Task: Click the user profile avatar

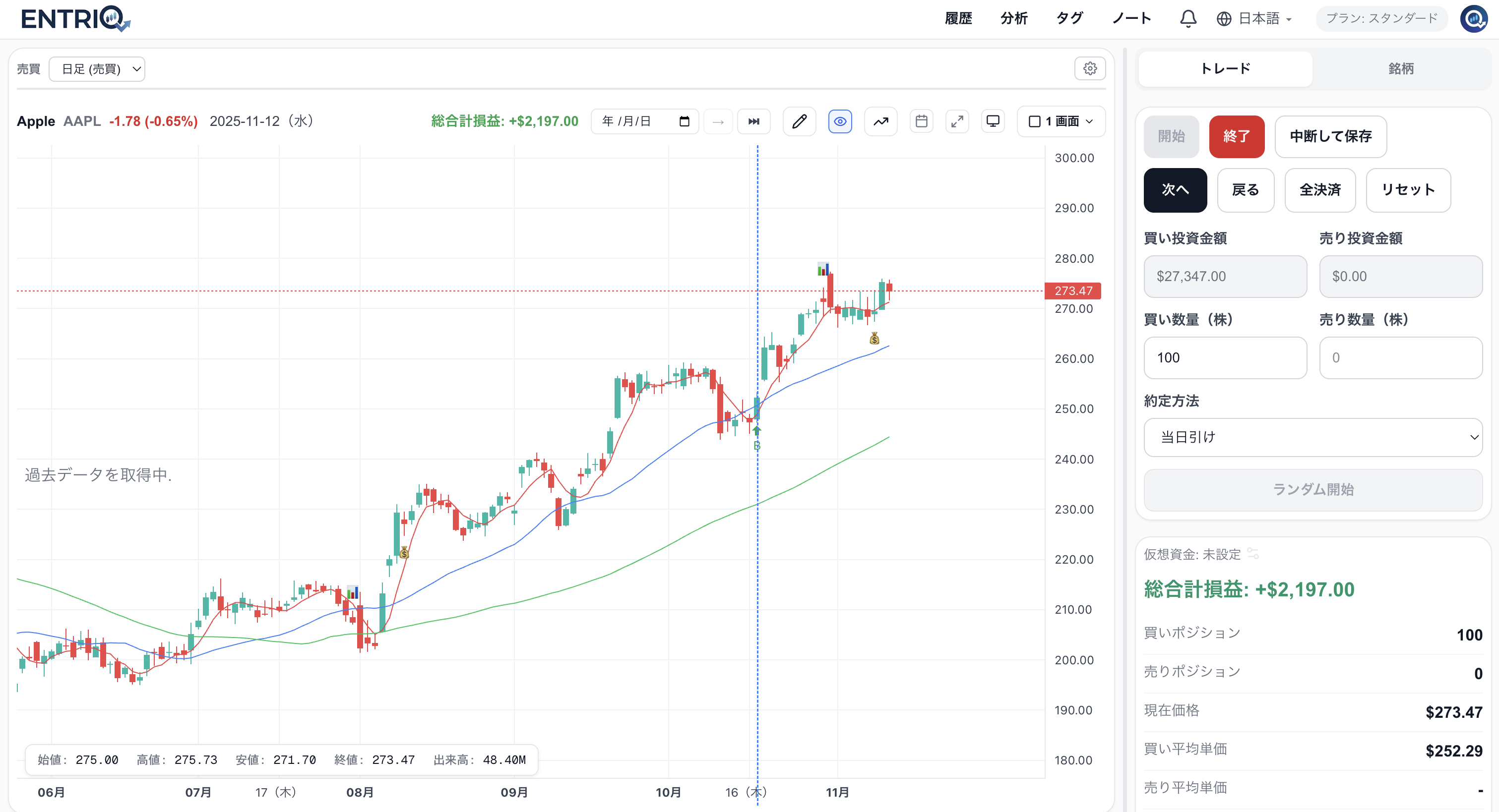Action: (1474, 19)
